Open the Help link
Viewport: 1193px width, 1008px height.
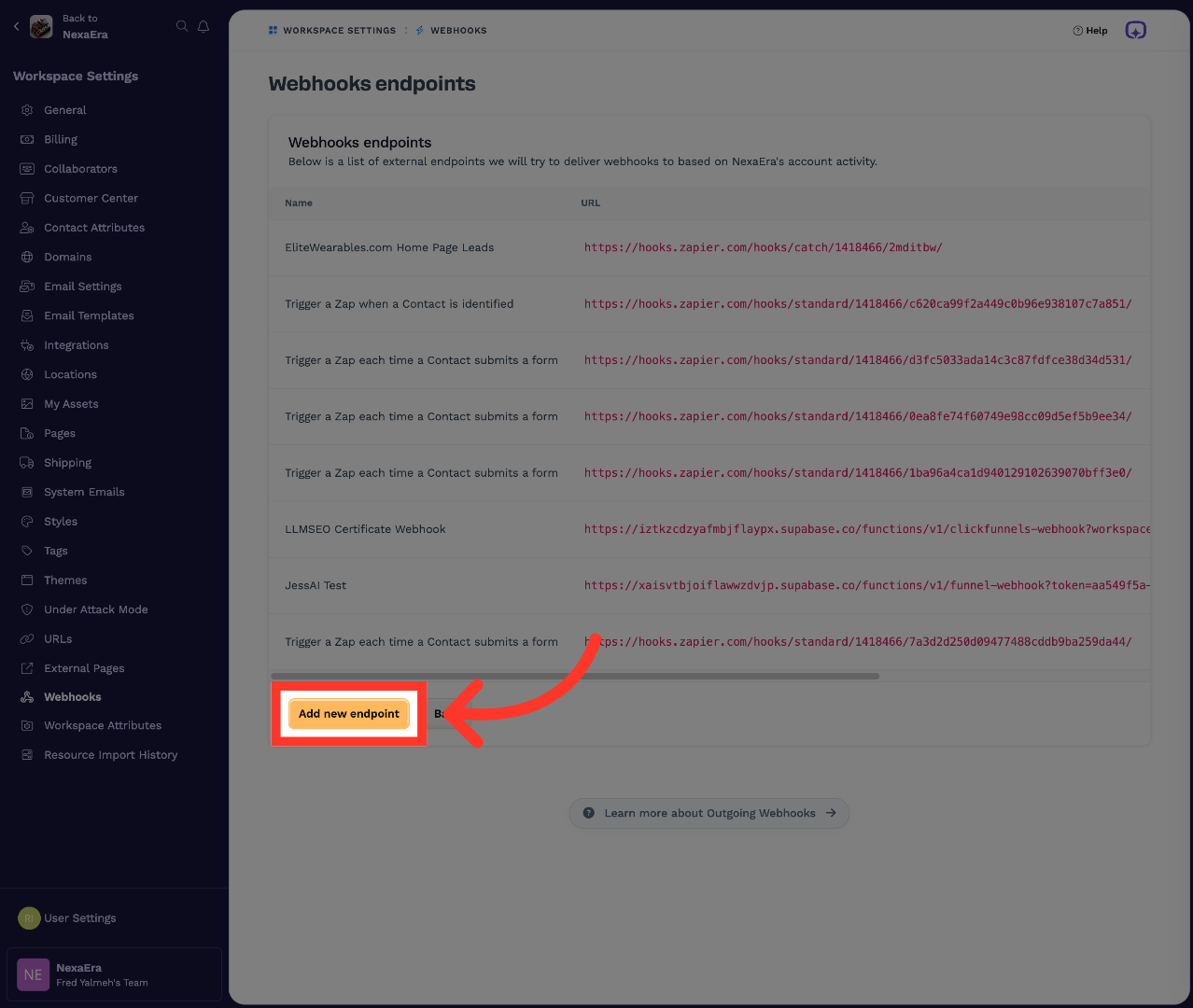point(1090,31)
